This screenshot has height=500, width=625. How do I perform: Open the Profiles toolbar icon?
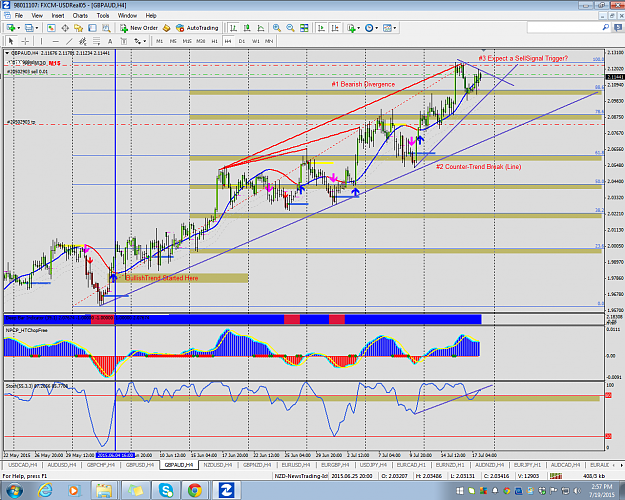tap(29, 28)
